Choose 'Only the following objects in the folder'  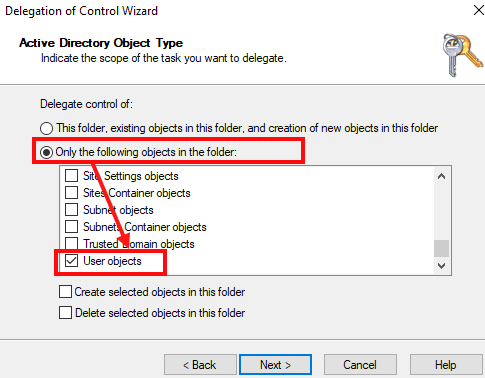coord(46,152)
